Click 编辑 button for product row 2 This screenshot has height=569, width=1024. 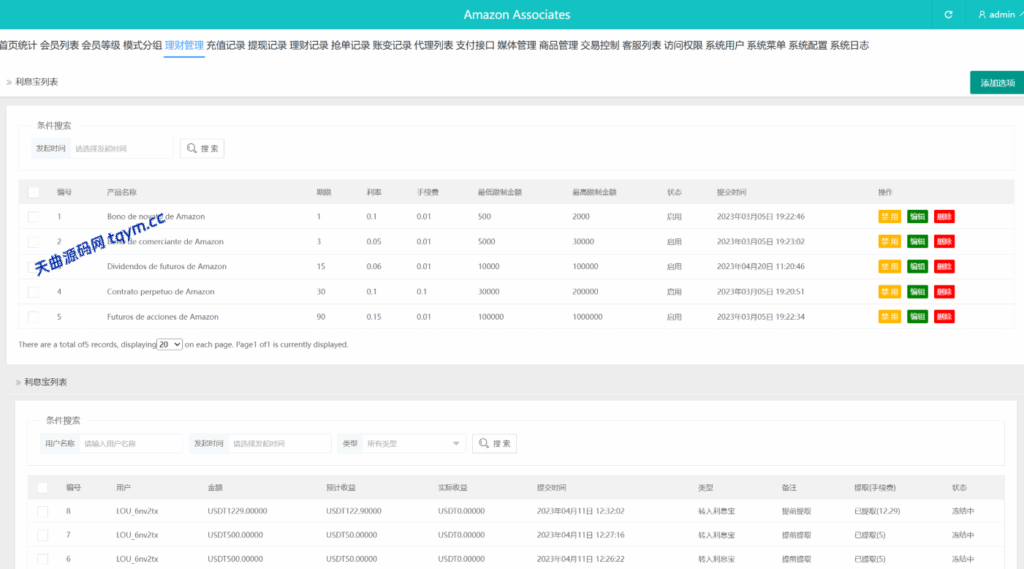pyautogui.click(x=918, y=242)
